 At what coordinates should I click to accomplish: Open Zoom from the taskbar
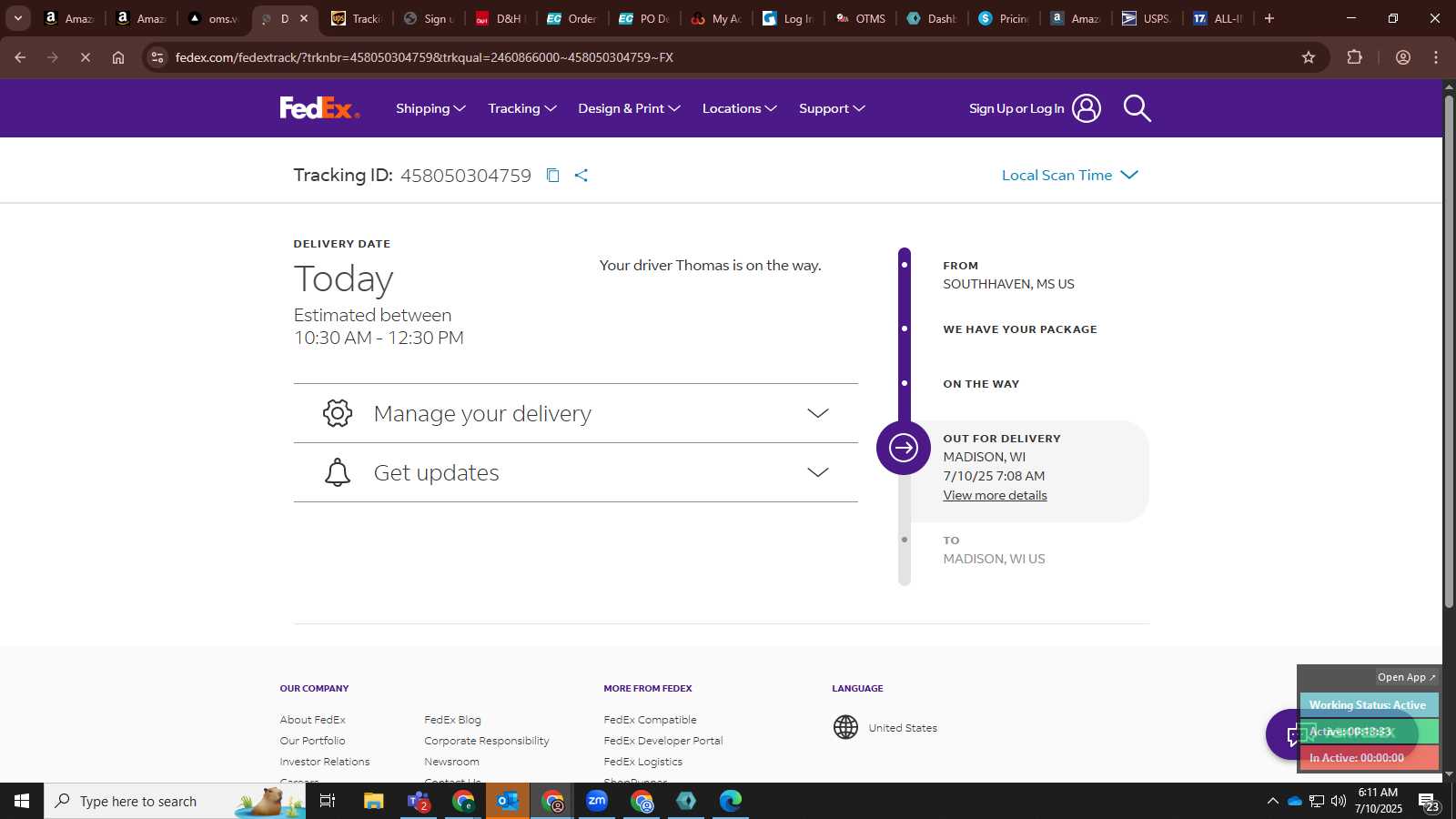tap(597, 801)
